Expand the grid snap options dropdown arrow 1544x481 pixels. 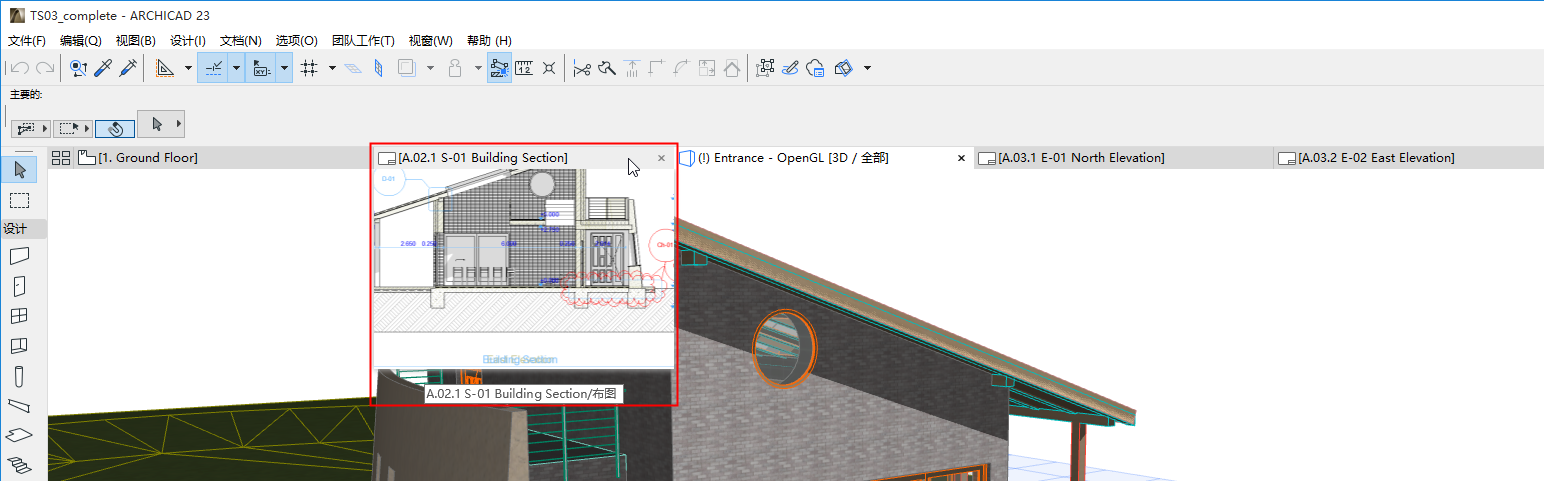(x=332, y=68)
